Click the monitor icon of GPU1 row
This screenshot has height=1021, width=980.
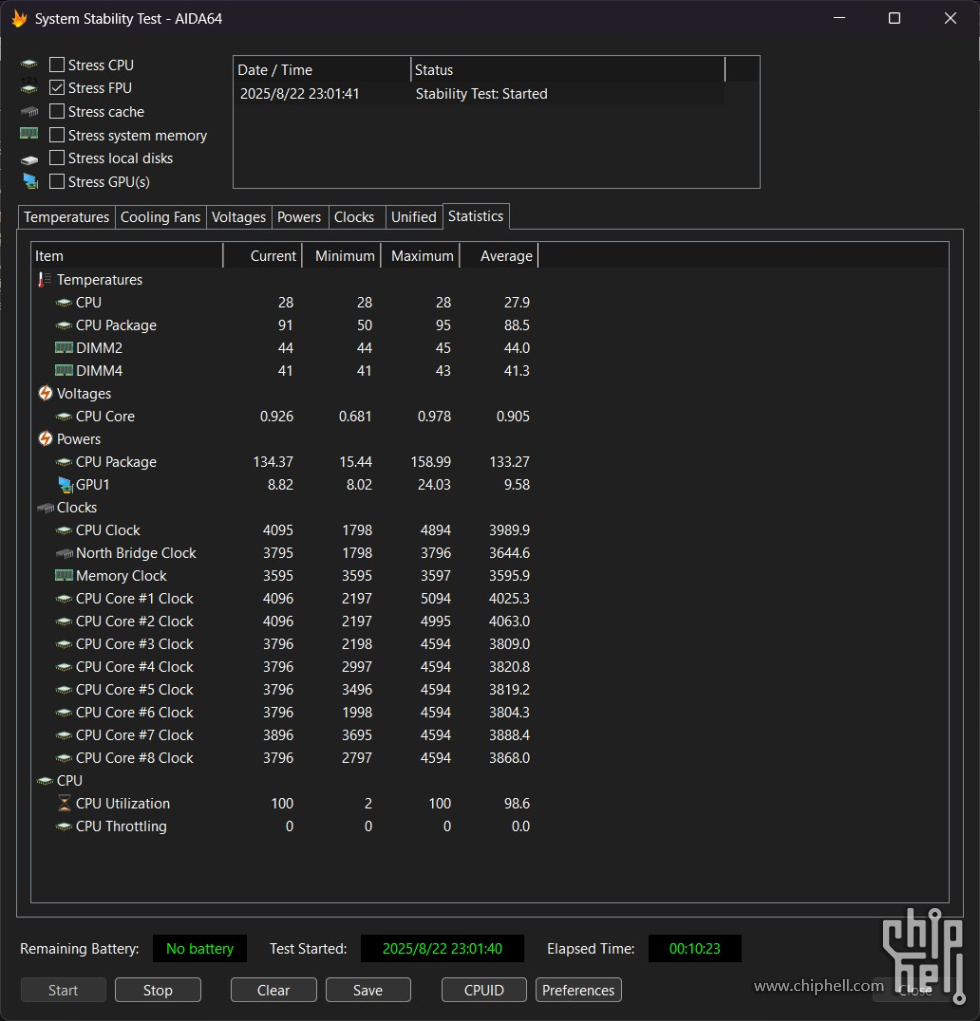click(x=65, y=484)
